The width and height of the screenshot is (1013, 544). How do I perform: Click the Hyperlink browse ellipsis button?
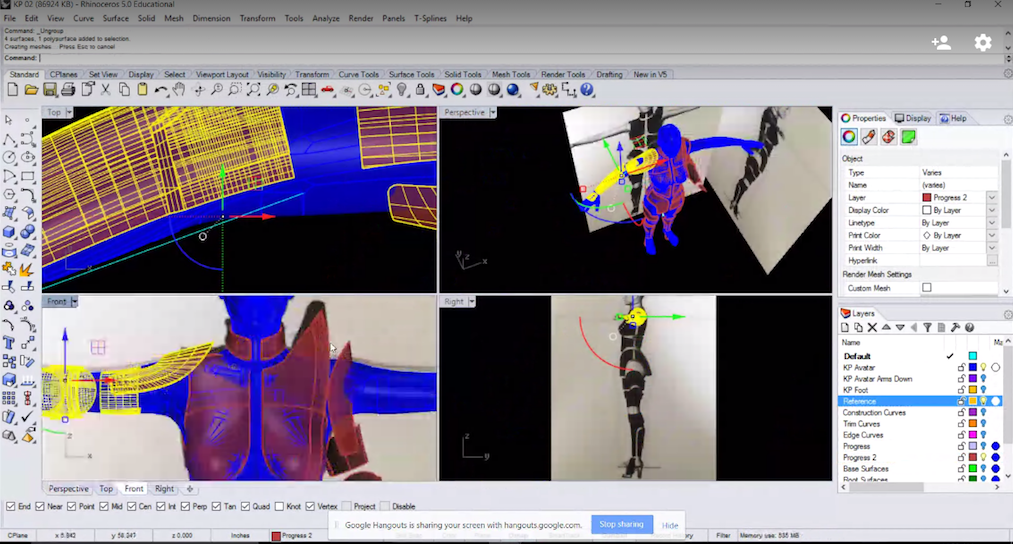click(x=992, y=260)
